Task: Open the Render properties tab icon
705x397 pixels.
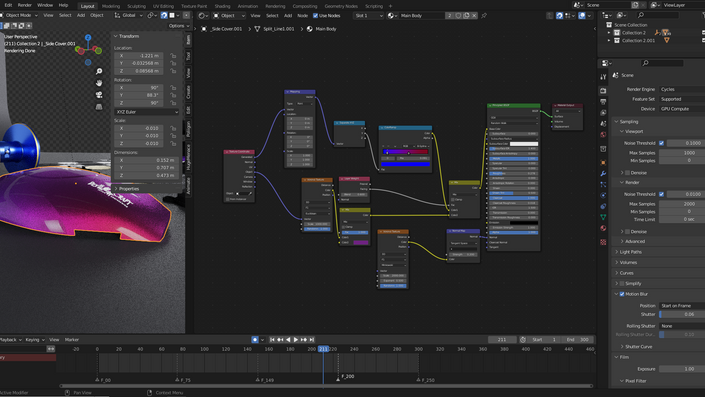Action: pos(603,91)
